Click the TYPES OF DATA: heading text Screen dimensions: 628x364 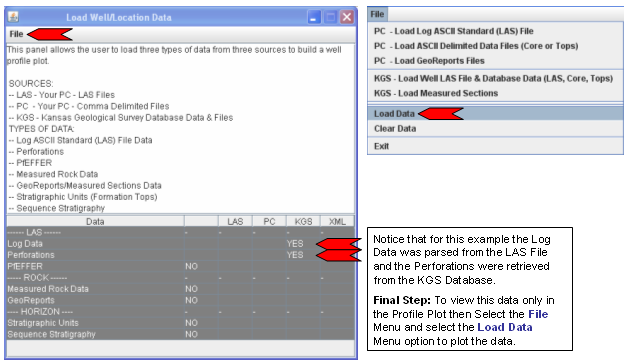[x=41, y=129]
